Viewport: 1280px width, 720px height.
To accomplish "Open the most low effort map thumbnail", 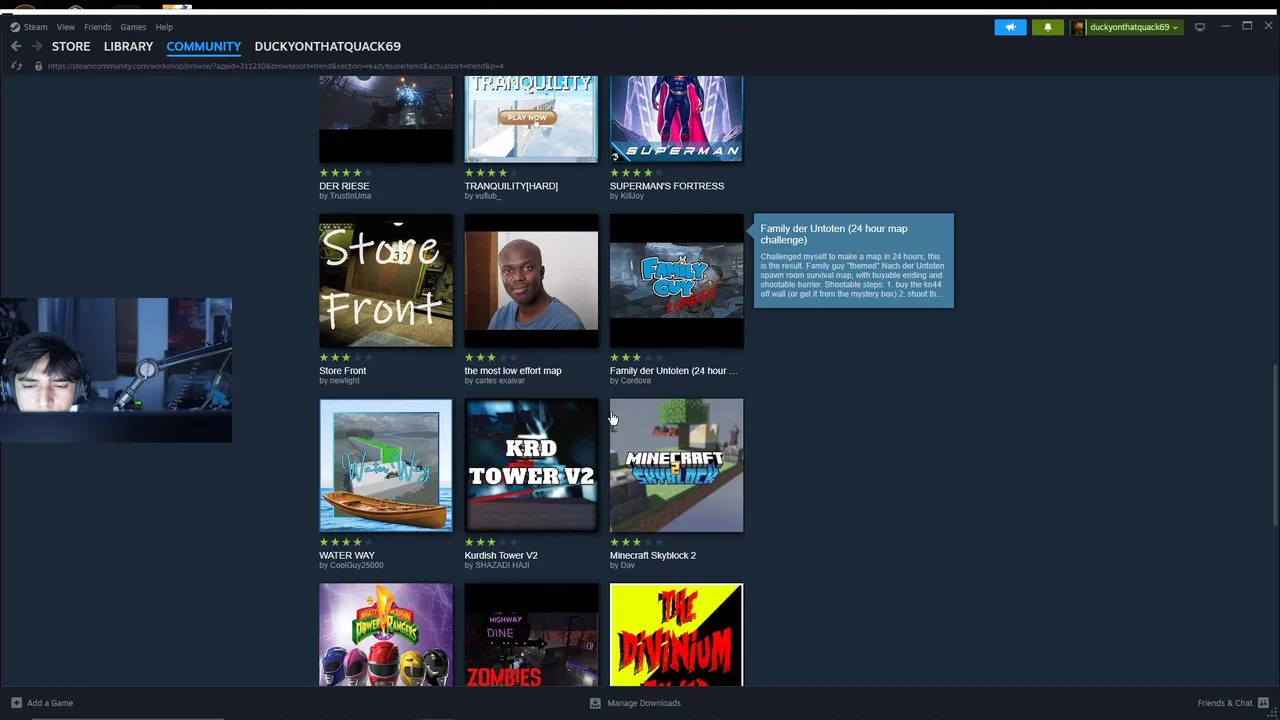I will point(531,281).
